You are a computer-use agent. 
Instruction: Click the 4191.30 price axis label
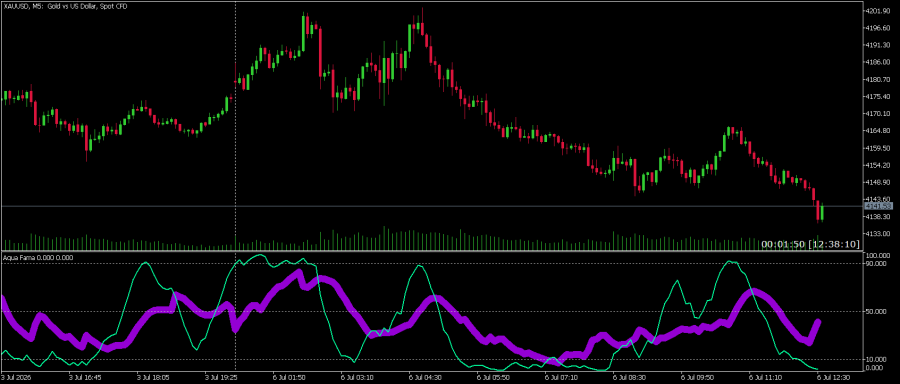coord(879,45)
